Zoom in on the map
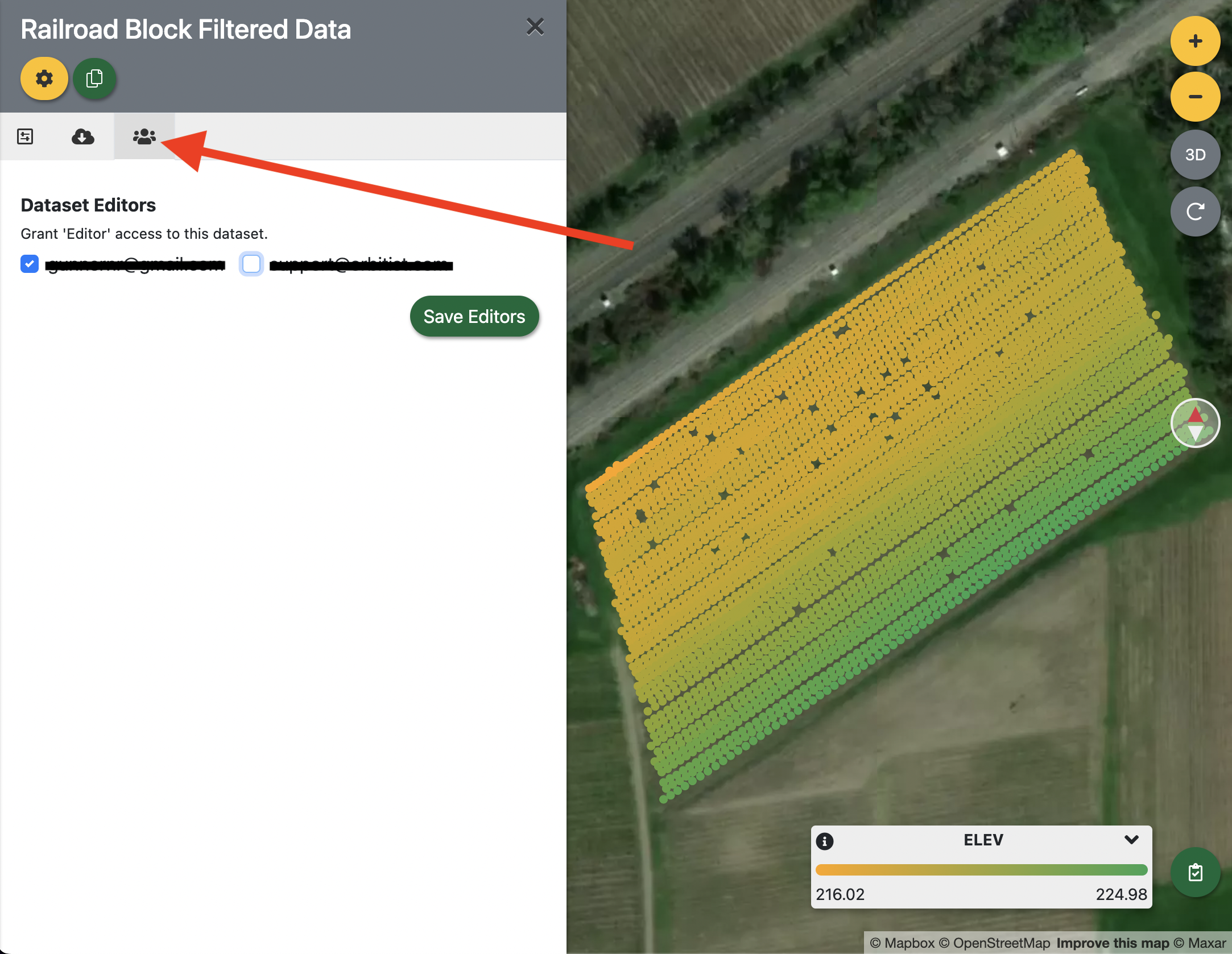This screenshot has height=954, width=1232. pyautogui.click(x=1195, y=41)
